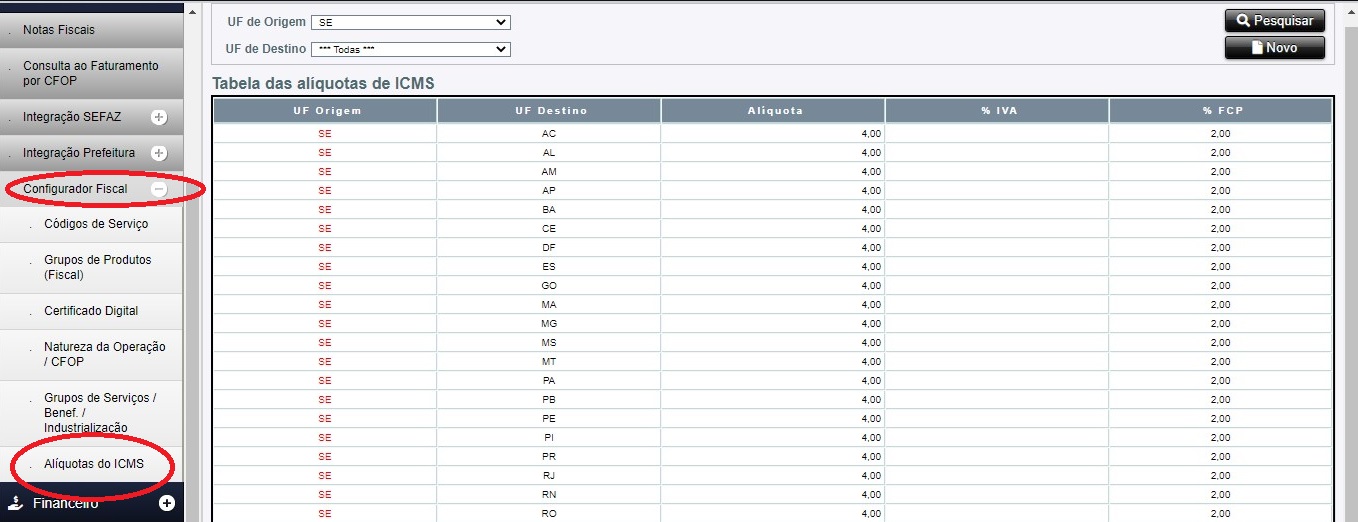Expand the Integração SEFAZ plus icon
The height and width of the screenshot is (522, 1358).
158,117
